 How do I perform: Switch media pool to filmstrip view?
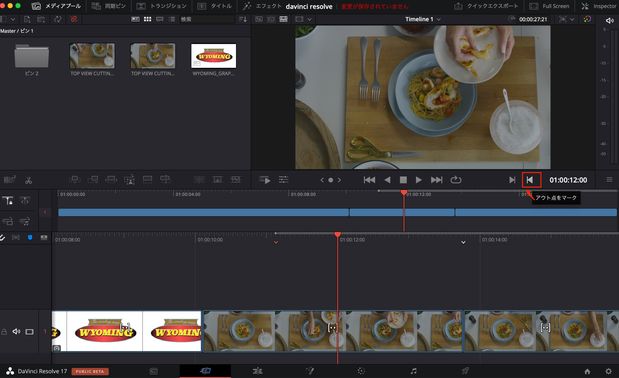[135, 19]
